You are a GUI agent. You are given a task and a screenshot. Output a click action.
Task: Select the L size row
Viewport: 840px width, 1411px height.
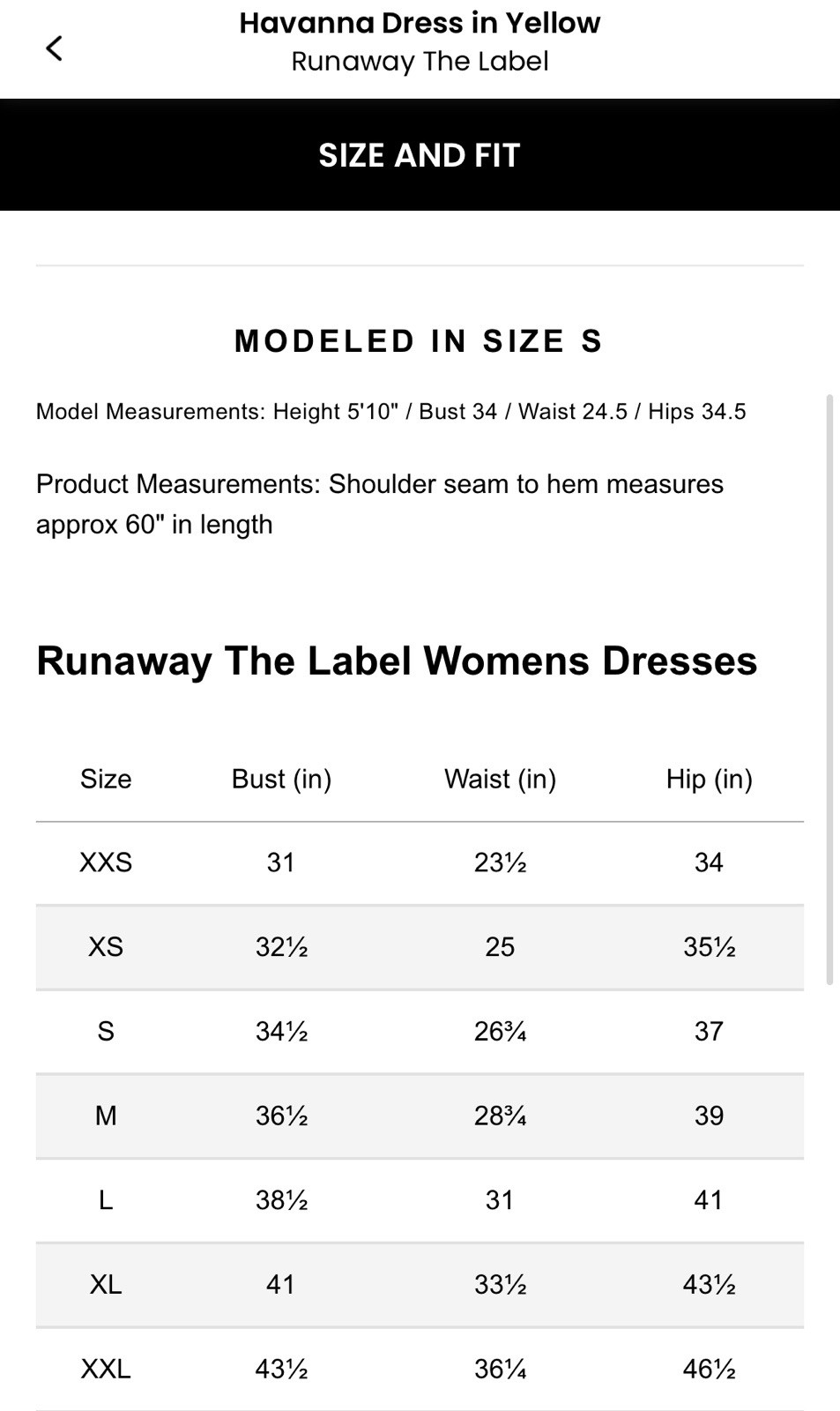(420, 1199)
